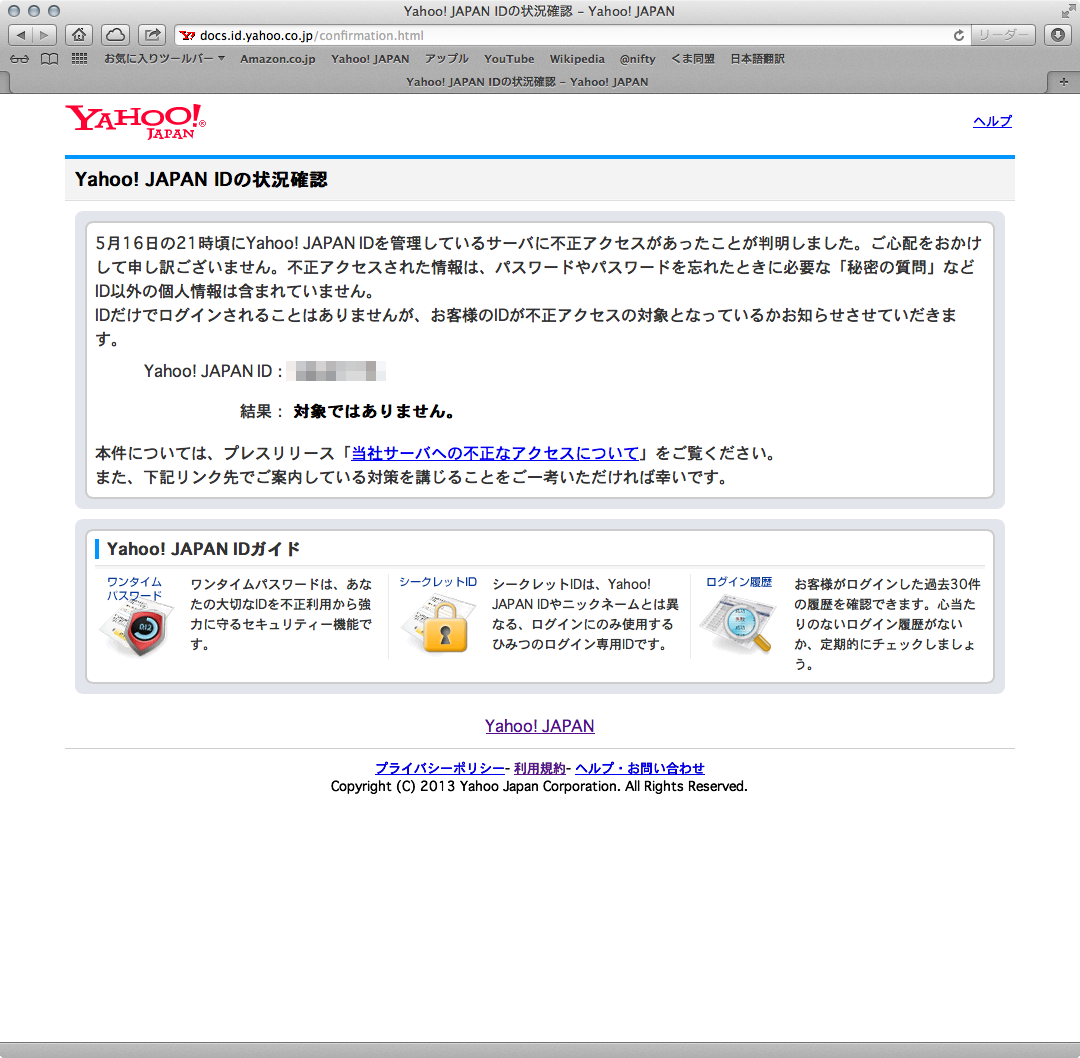Go forward with the Safari forward arrow

tap(44, 35)
